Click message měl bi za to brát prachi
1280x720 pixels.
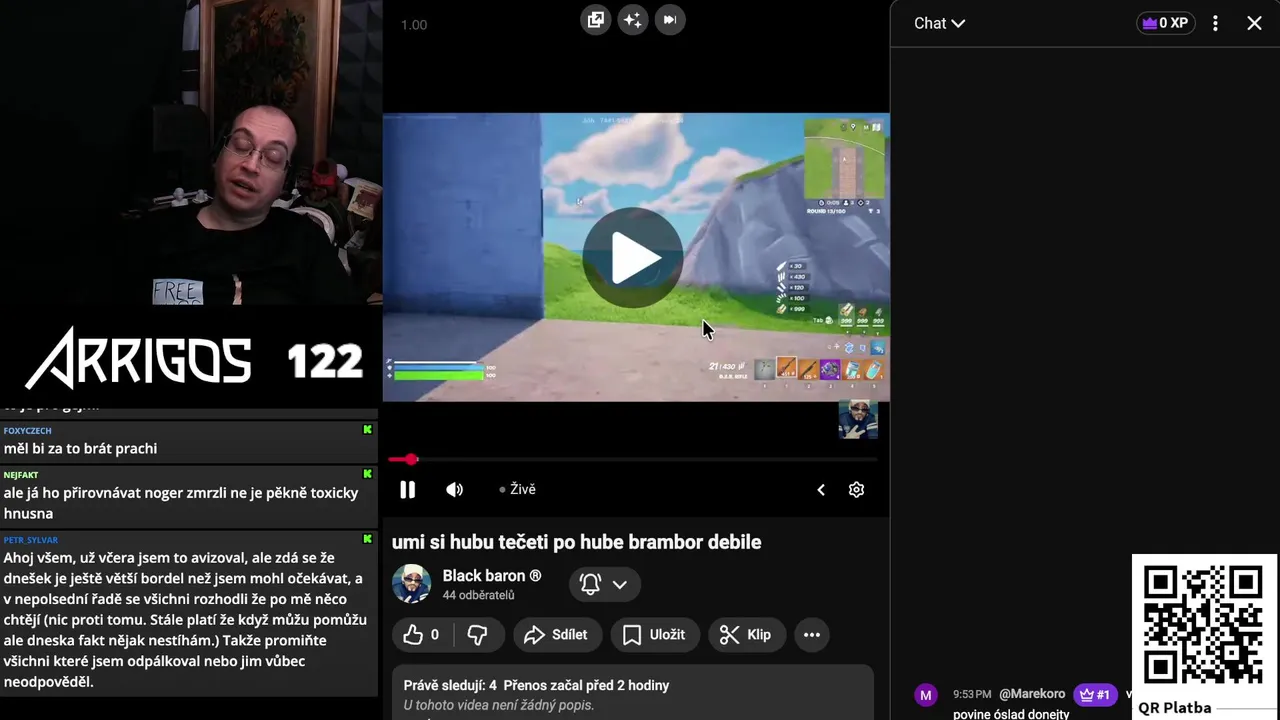80,449
